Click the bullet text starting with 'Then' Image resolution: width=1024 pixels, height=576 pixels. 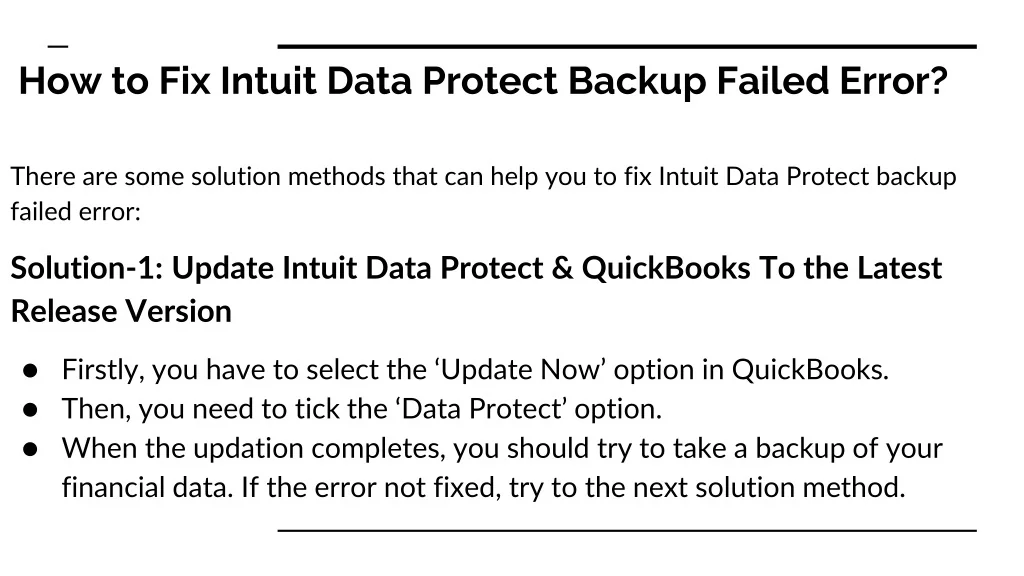(362, 409)
